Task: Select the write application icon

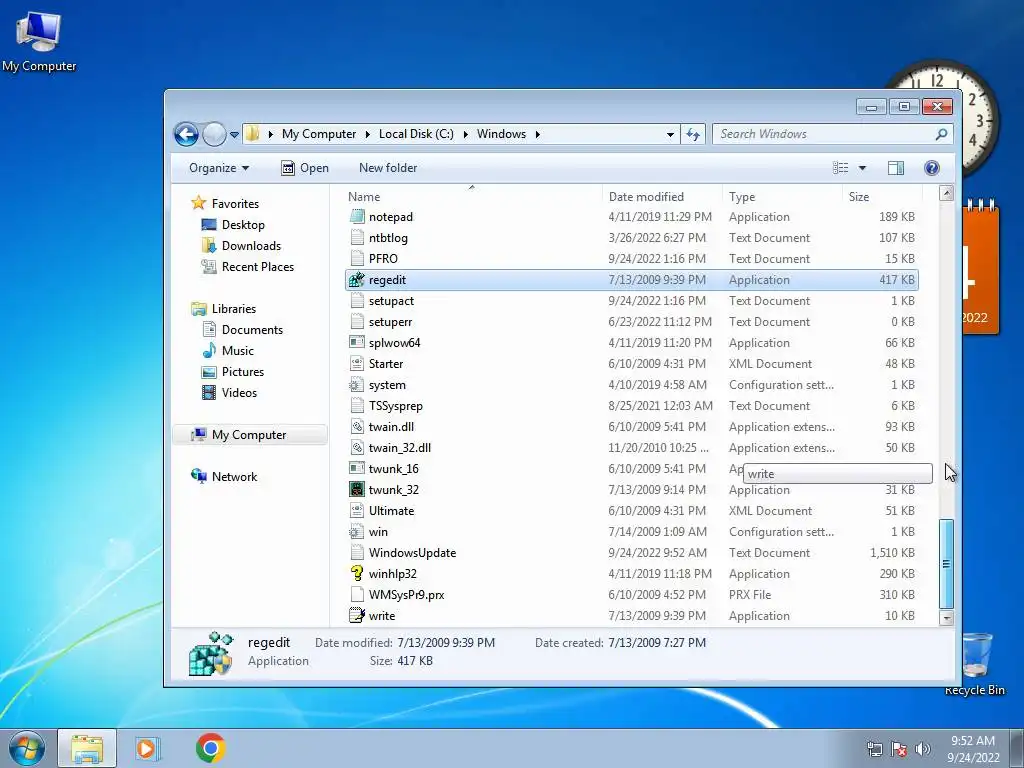Action: [x=357, y=615]
